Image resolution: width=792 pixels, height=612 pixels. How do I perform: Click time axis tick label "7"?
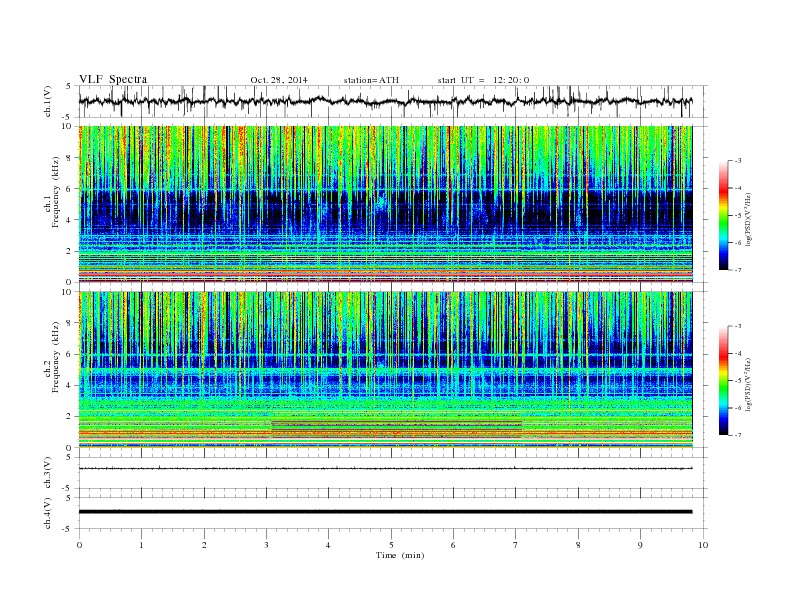tap(515, 545)
